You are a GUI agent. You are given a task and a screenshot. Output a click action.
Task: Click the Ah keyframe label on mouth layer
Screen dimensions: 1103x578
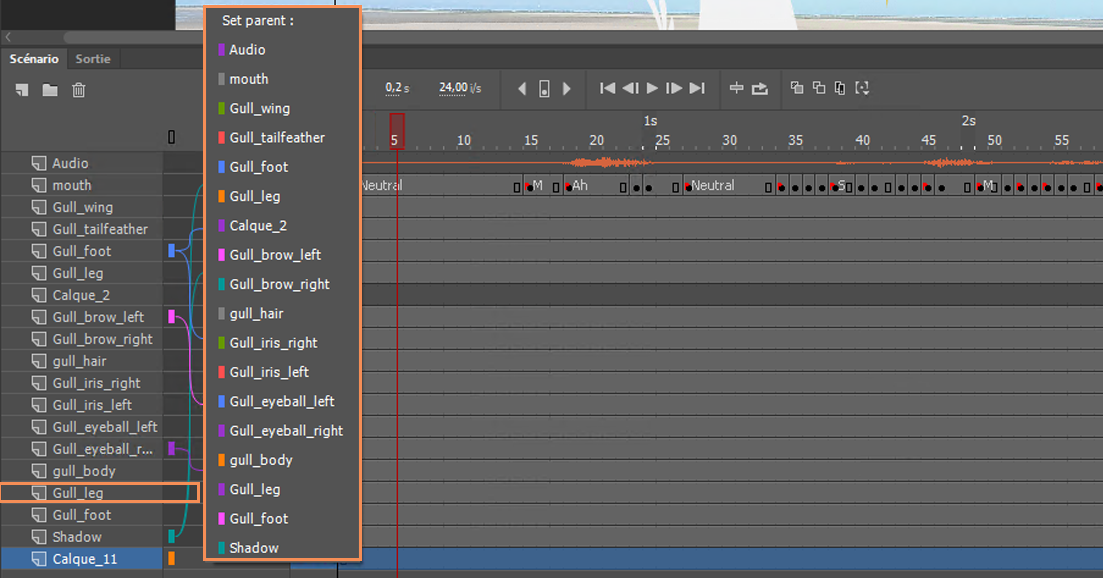[x=580, y=186]
